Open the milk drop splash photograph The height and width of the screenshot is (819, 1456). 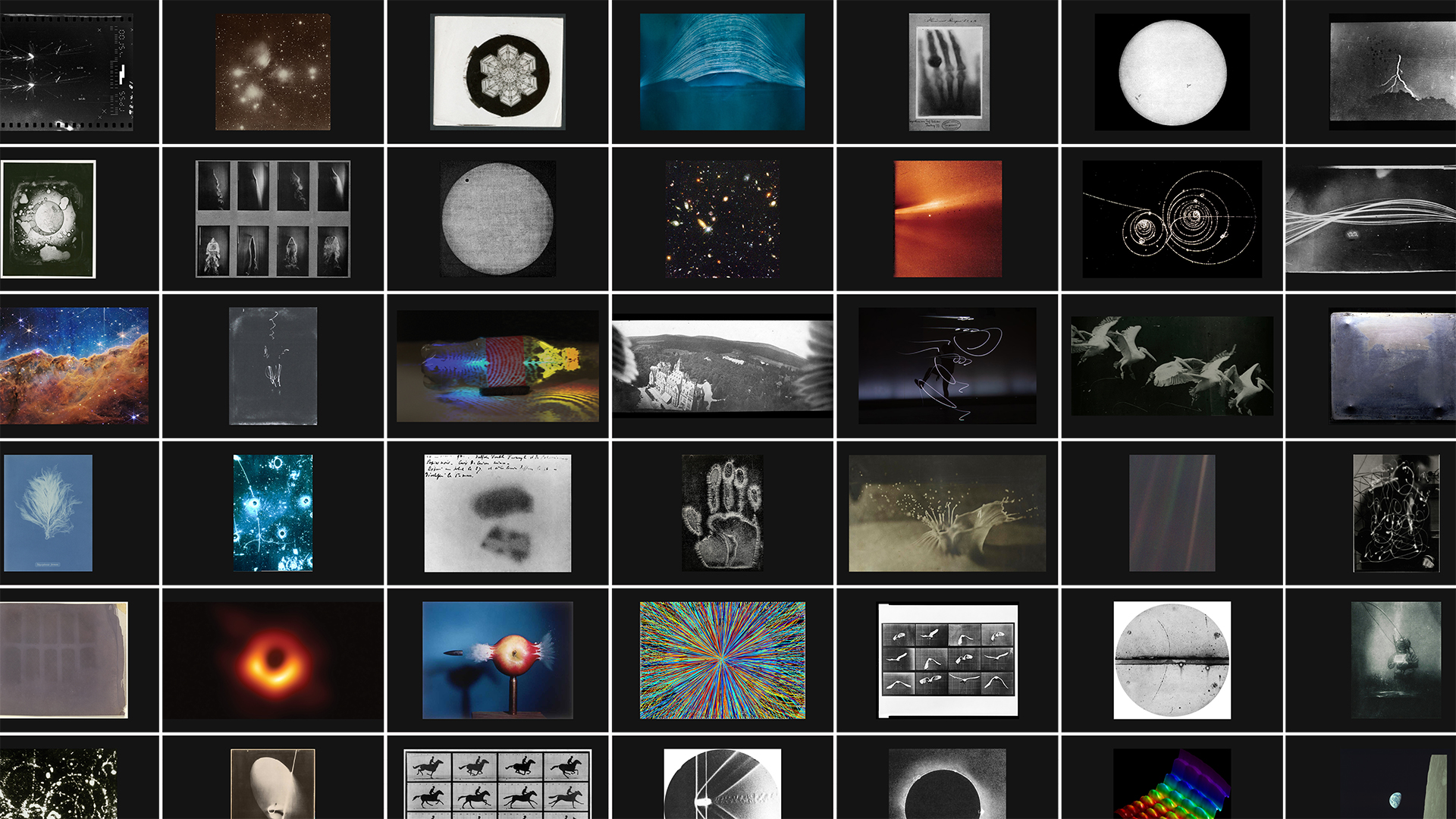(947, 513)
